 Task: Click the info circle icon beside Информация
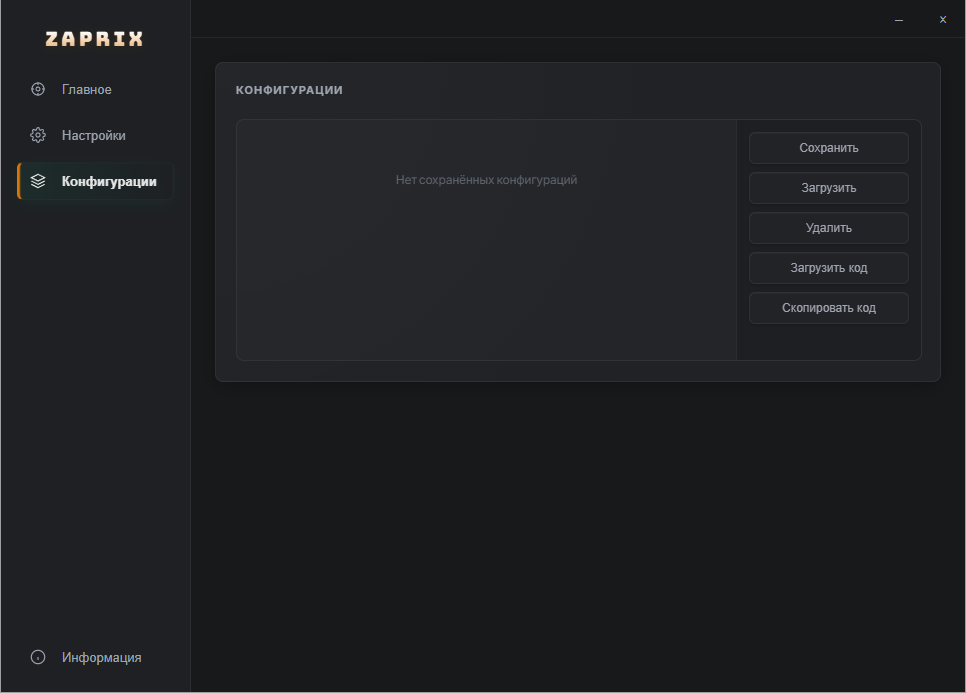pyautogui.click(x=38, y=657)
